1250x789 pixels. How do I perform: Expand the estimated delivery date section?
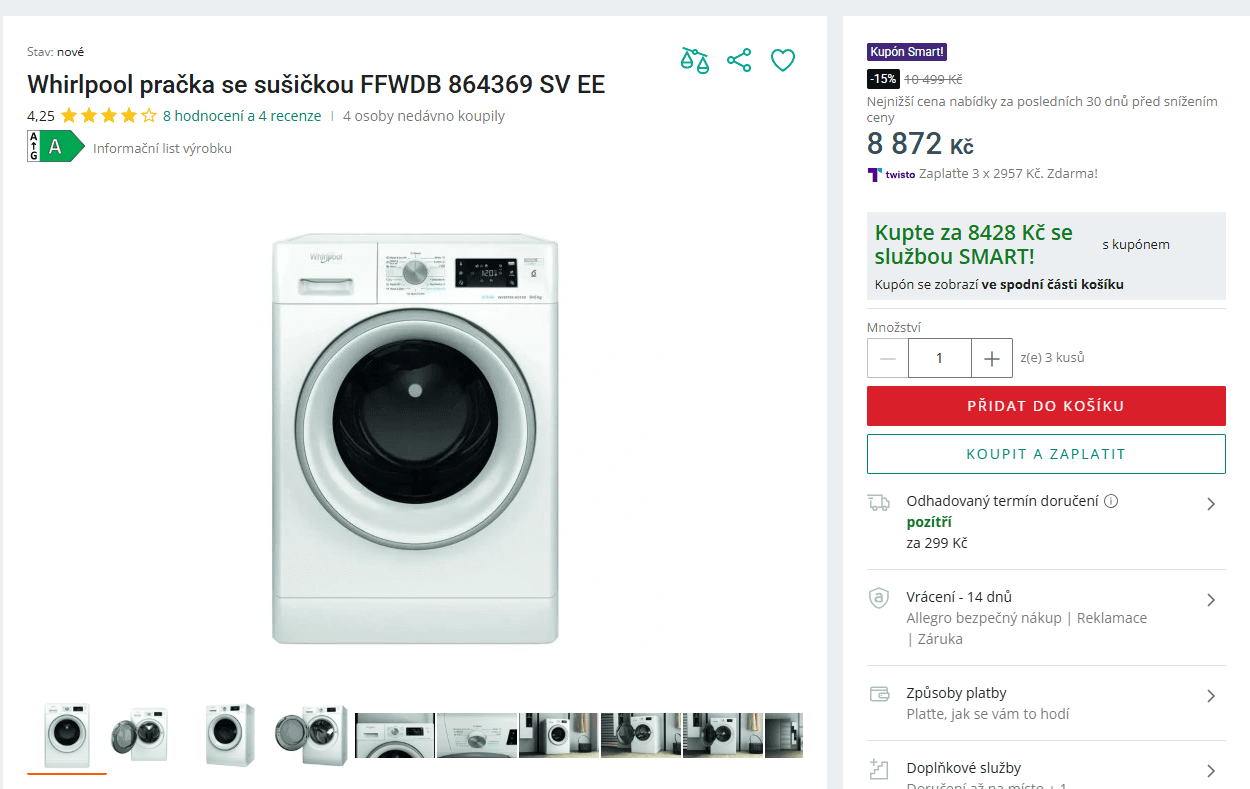coord(1211,504)
